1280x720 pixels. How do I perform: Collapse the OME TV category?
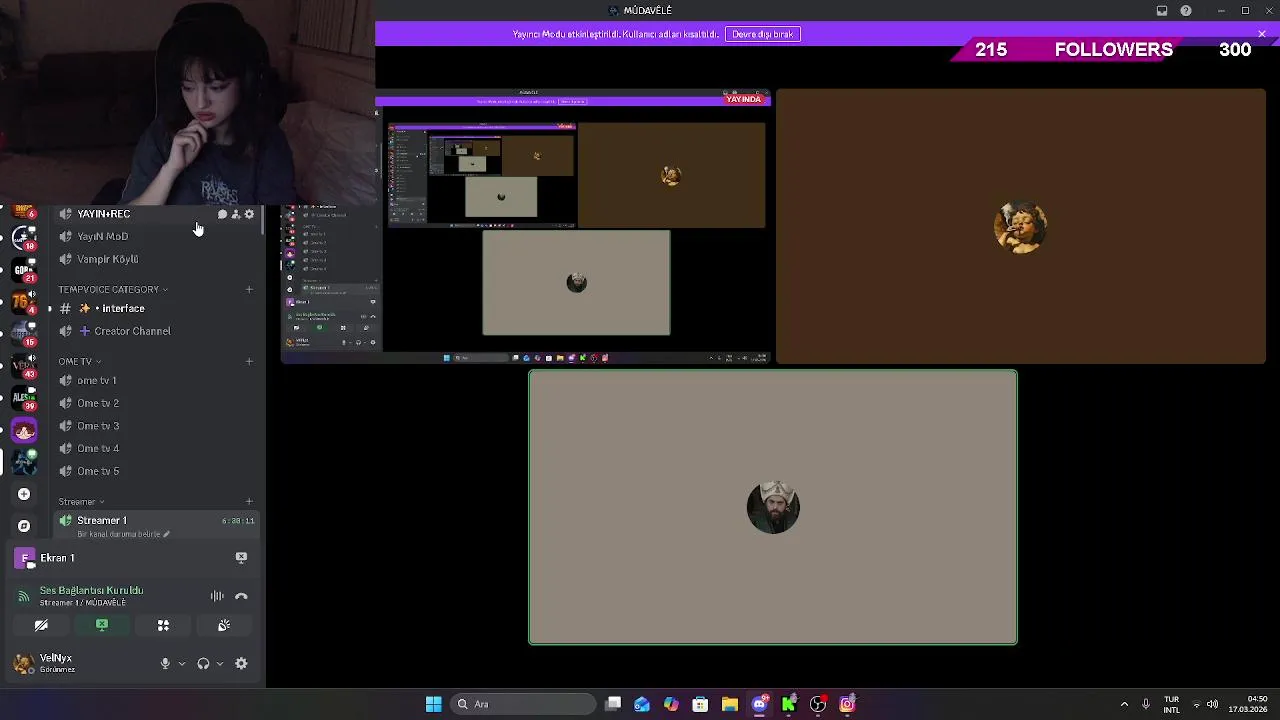[x=80, y=362]
